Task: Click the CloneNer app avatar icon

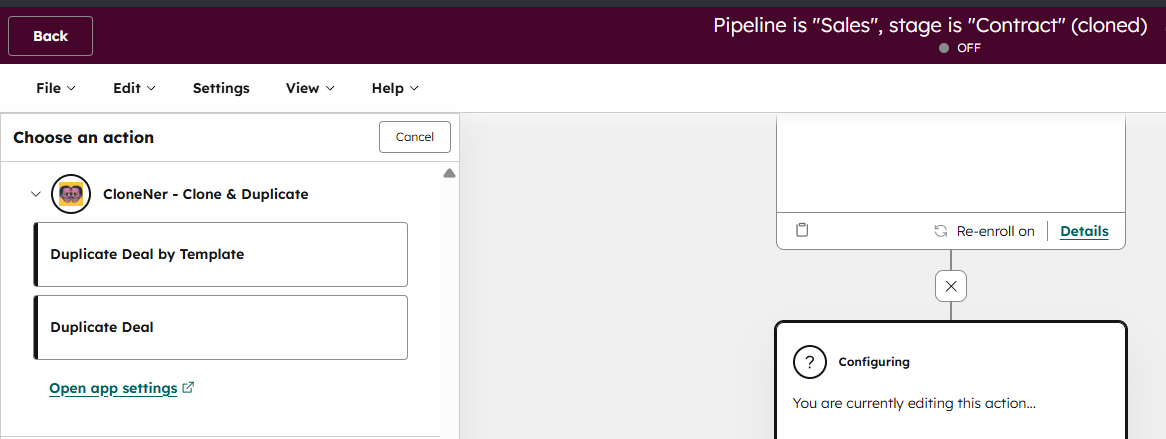Action: coord(71,194)
